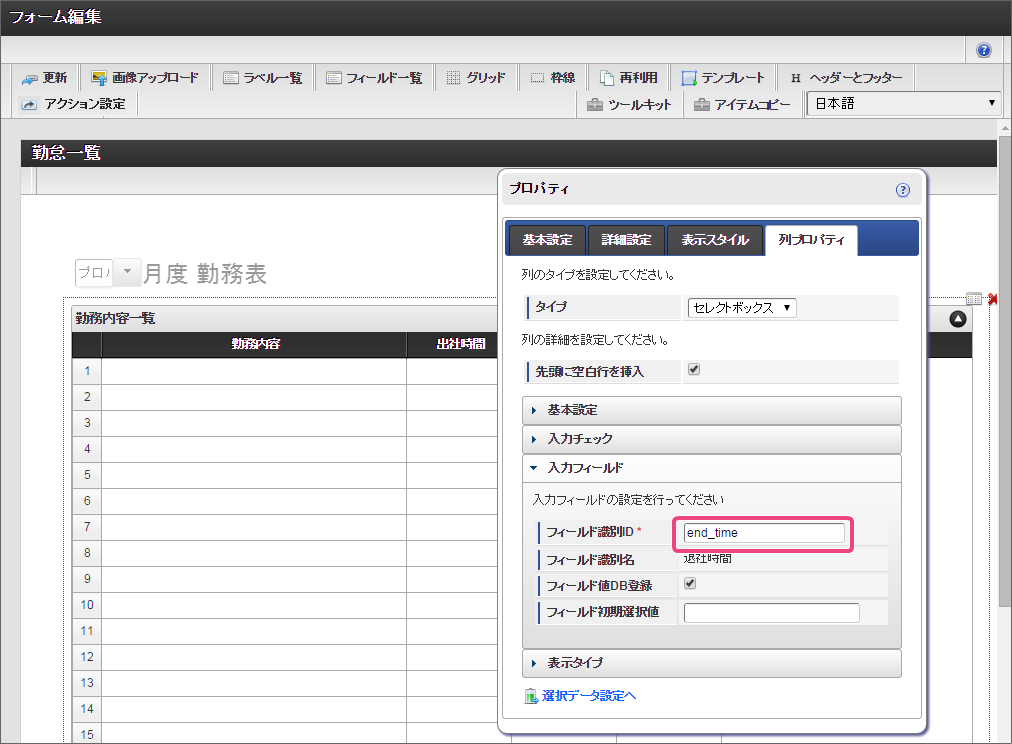Follow the 選択データ設定へ link
The image size is (1012, 744).
pyautogui.click(x=588, y=696)
